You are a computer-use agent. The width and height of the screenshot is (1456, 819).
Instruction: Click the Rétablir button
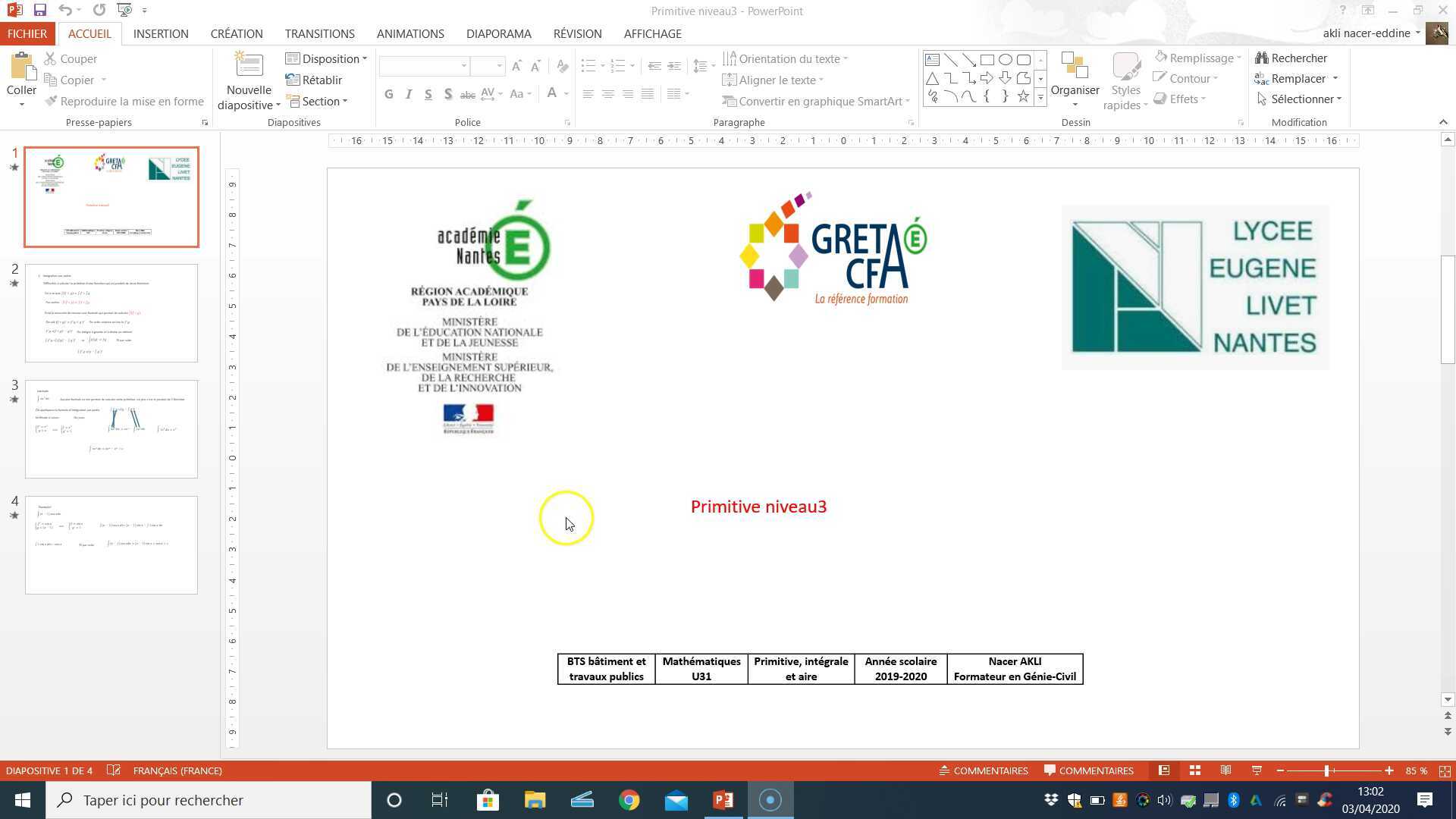pyautogui.click(x=319, y=80)
